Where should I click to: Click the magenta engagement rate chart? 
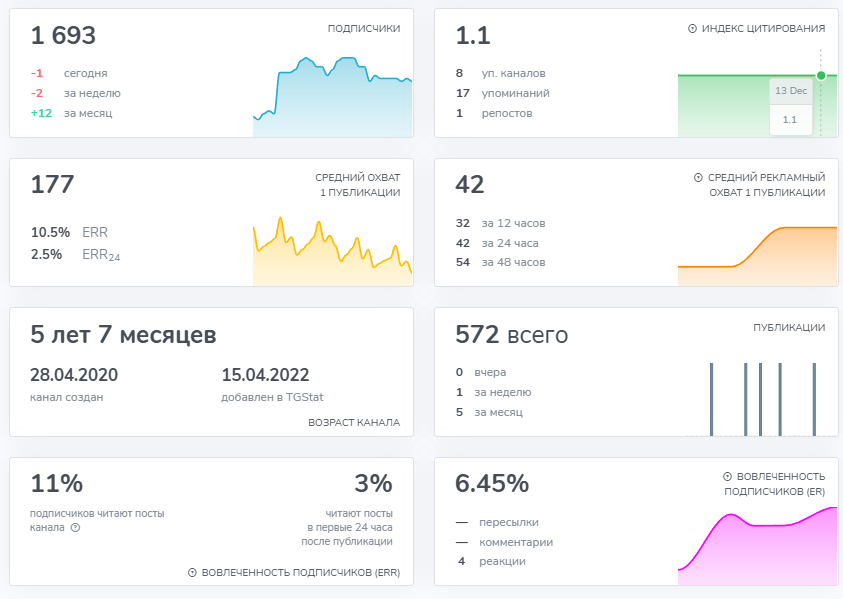[757, 546]
